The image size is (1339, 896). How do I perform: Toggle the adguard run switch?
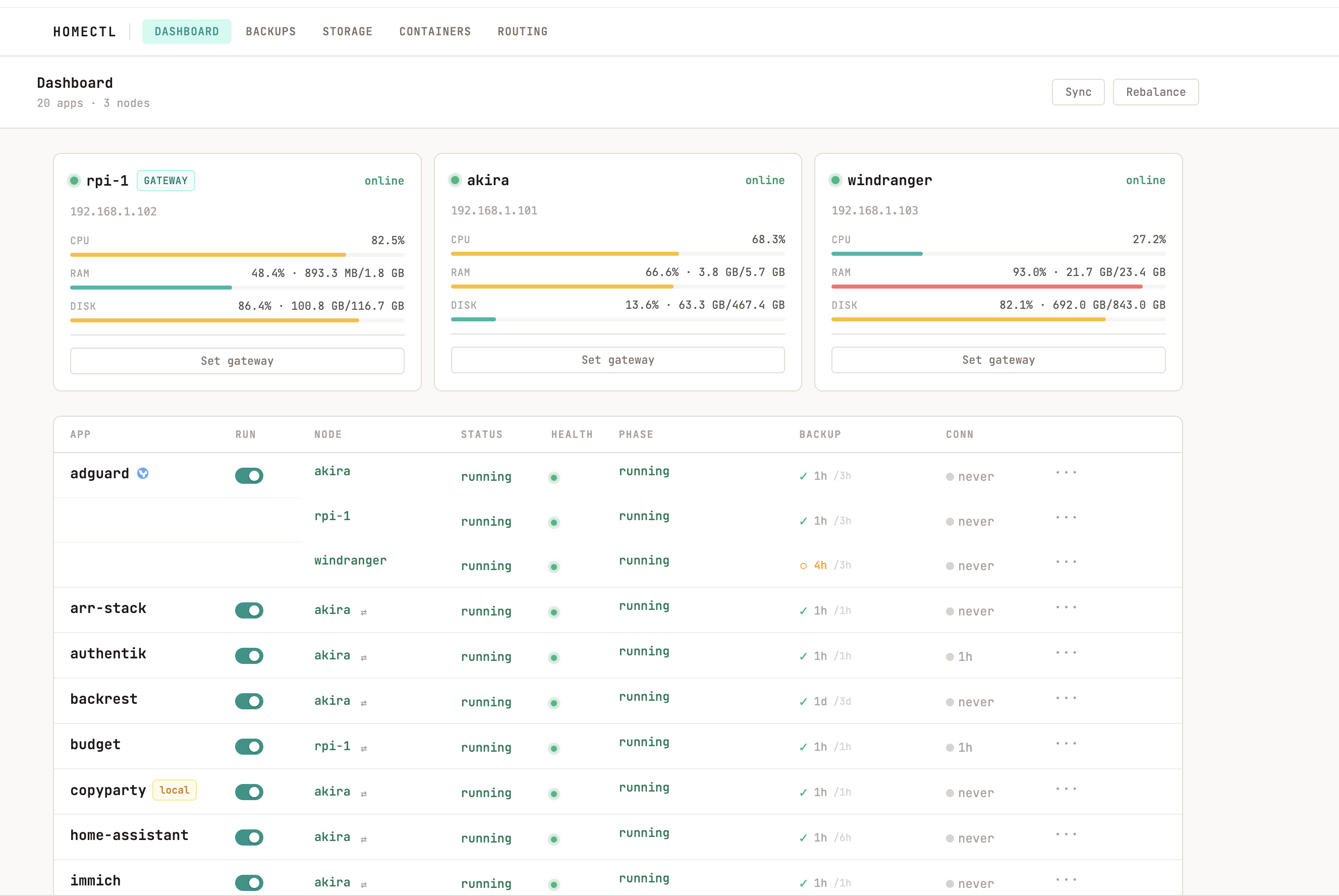(x=249, y=475)
